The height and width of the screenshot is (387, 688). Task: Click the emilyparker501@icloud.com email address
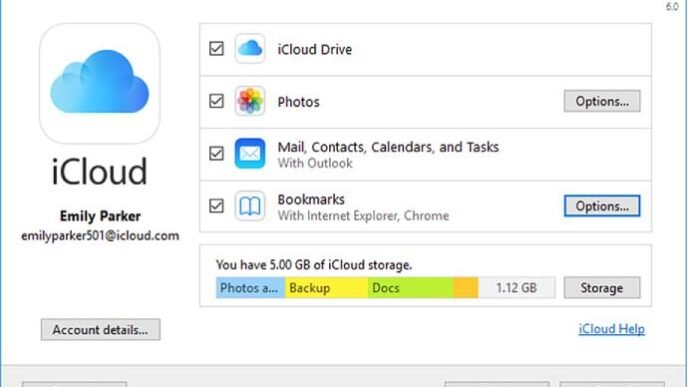tap(100, 236)
